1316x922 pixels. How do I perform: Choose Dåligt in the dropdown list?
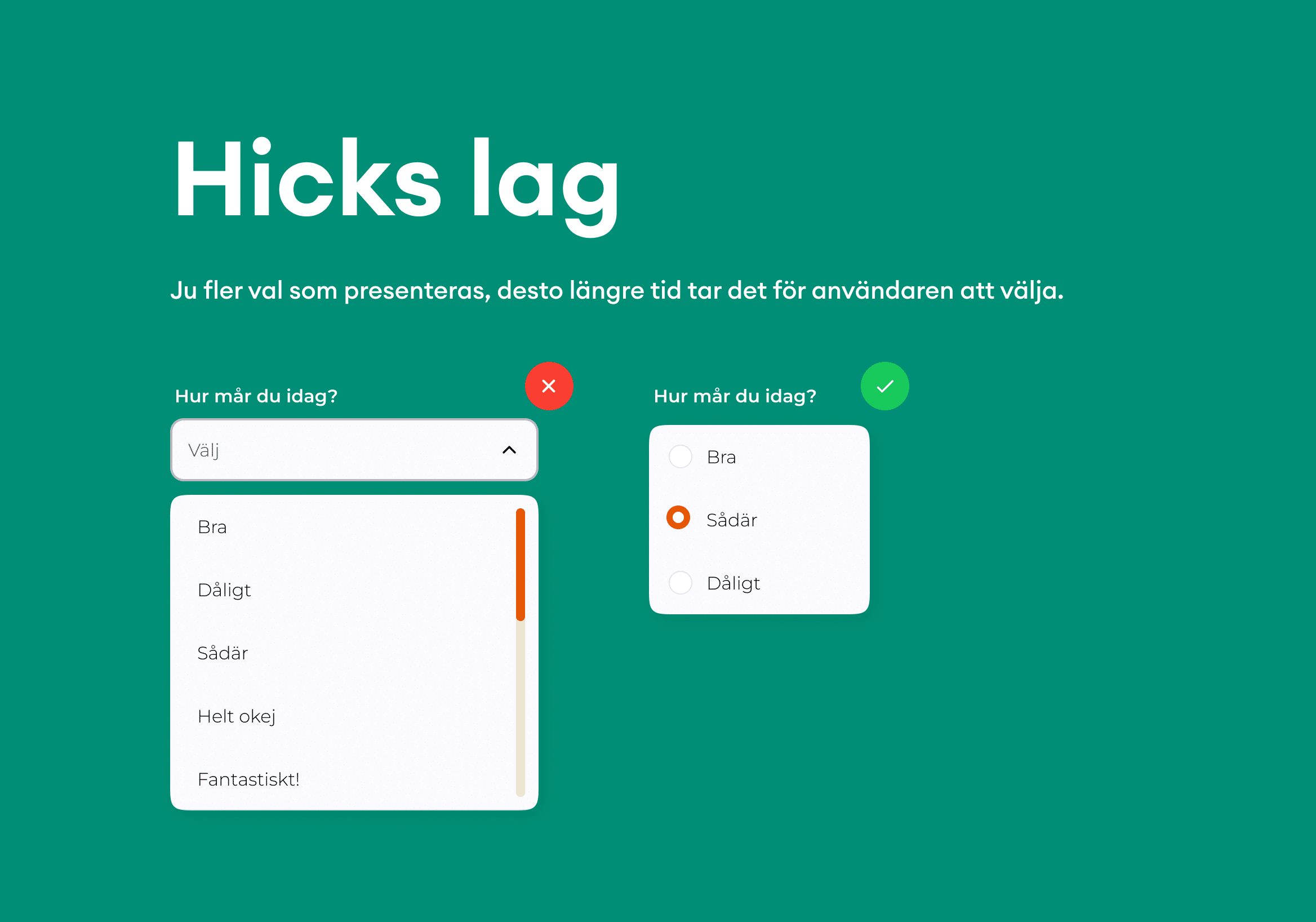tap(343, 590)
